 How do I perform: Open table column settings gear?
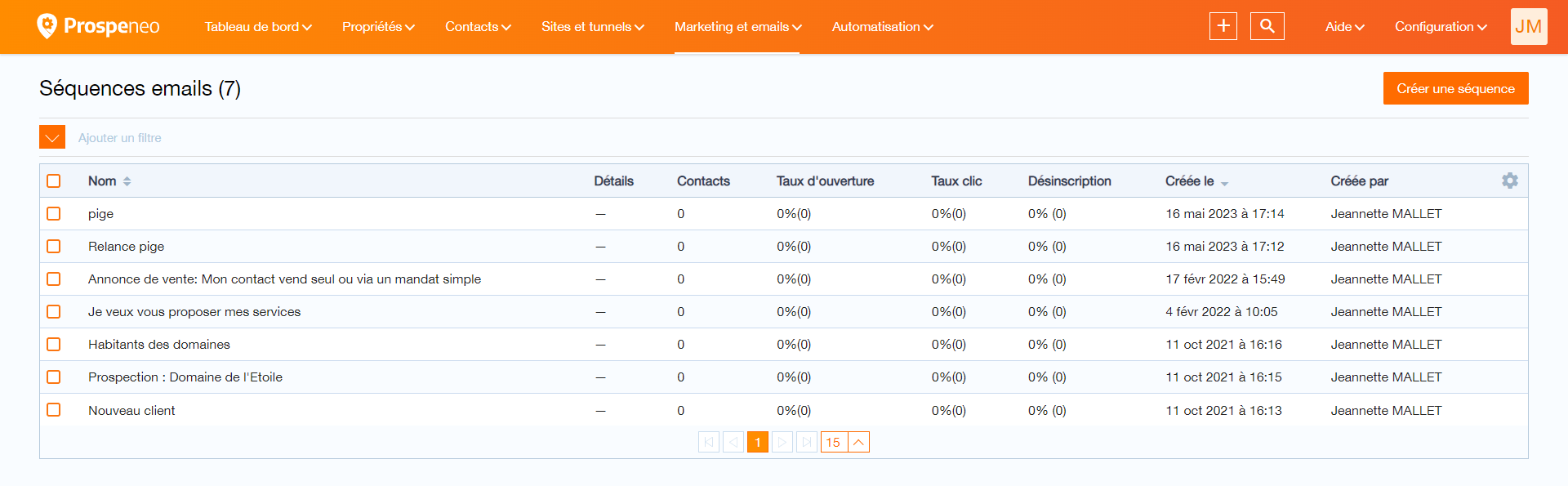pyautogui.click(x=1510, y=181)
